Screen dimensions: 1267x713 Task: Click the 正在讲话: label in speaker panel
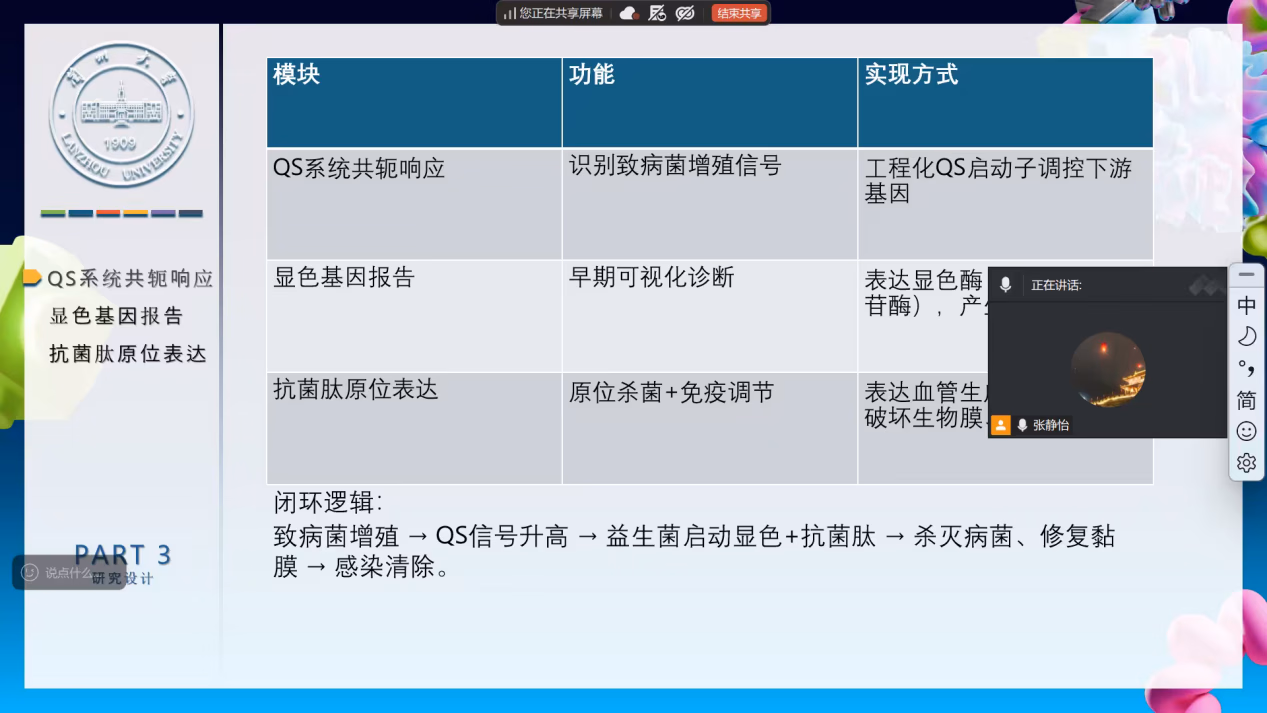point(1056,285)
